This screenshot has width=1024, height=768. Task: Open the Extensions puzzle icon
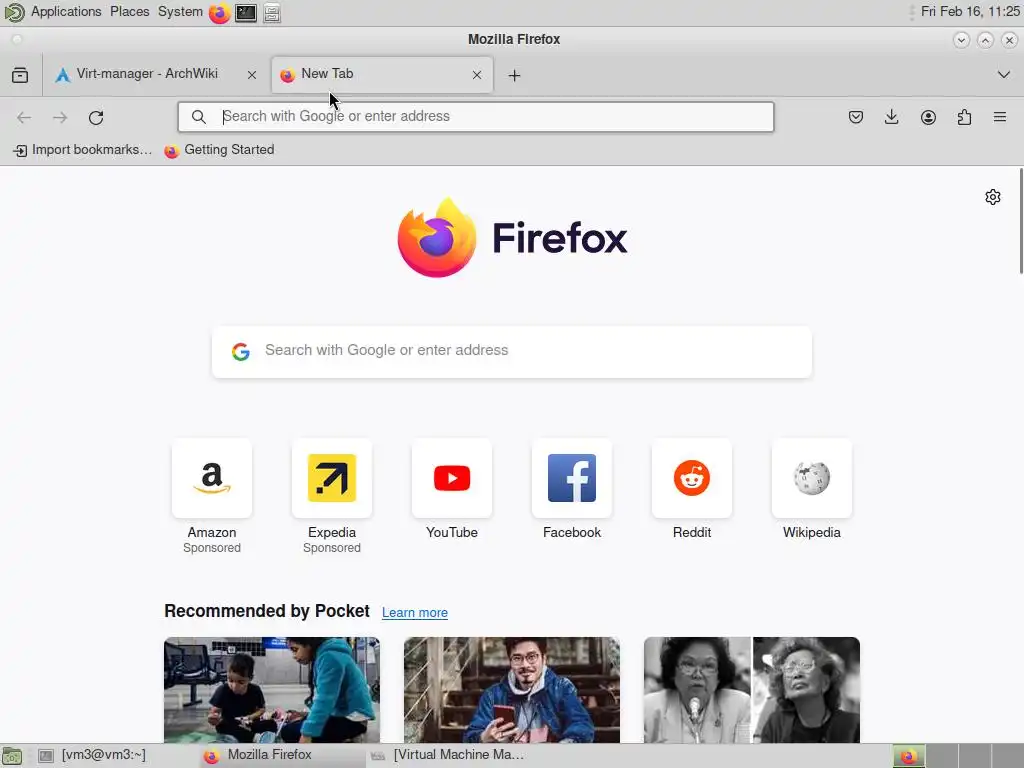pos(964,118)
